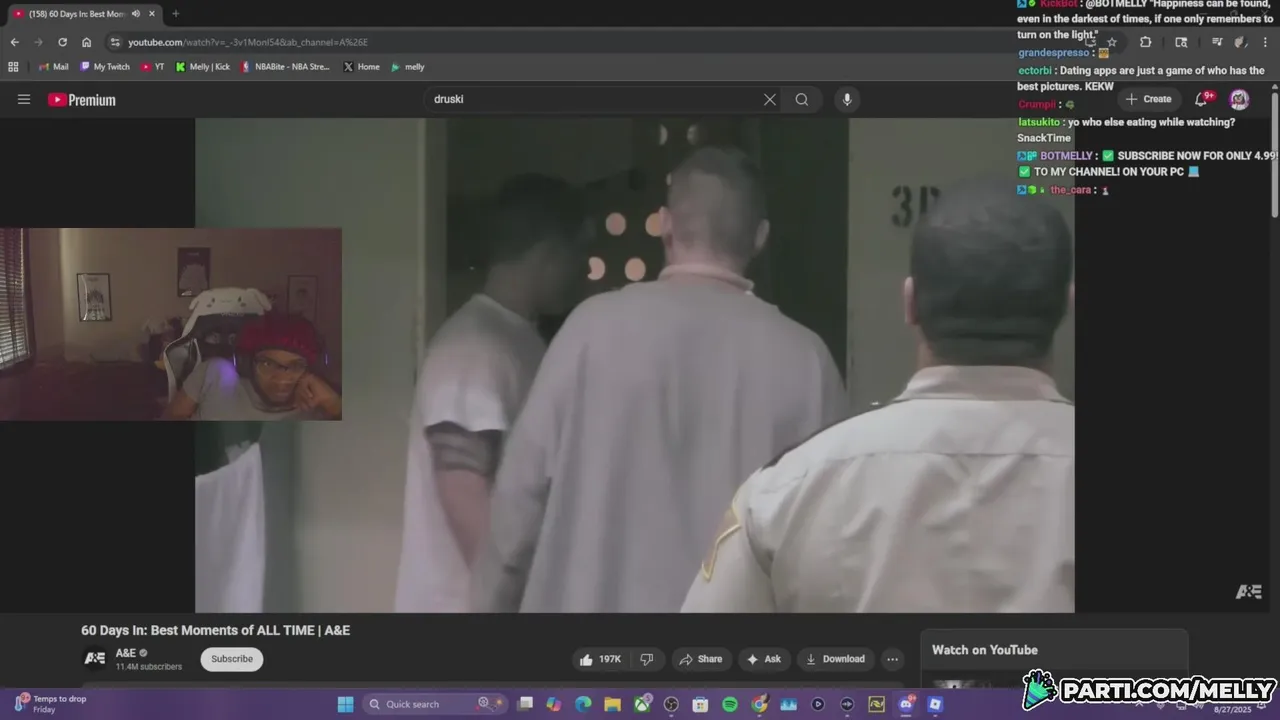Go forward in the browser

[38, 42]
